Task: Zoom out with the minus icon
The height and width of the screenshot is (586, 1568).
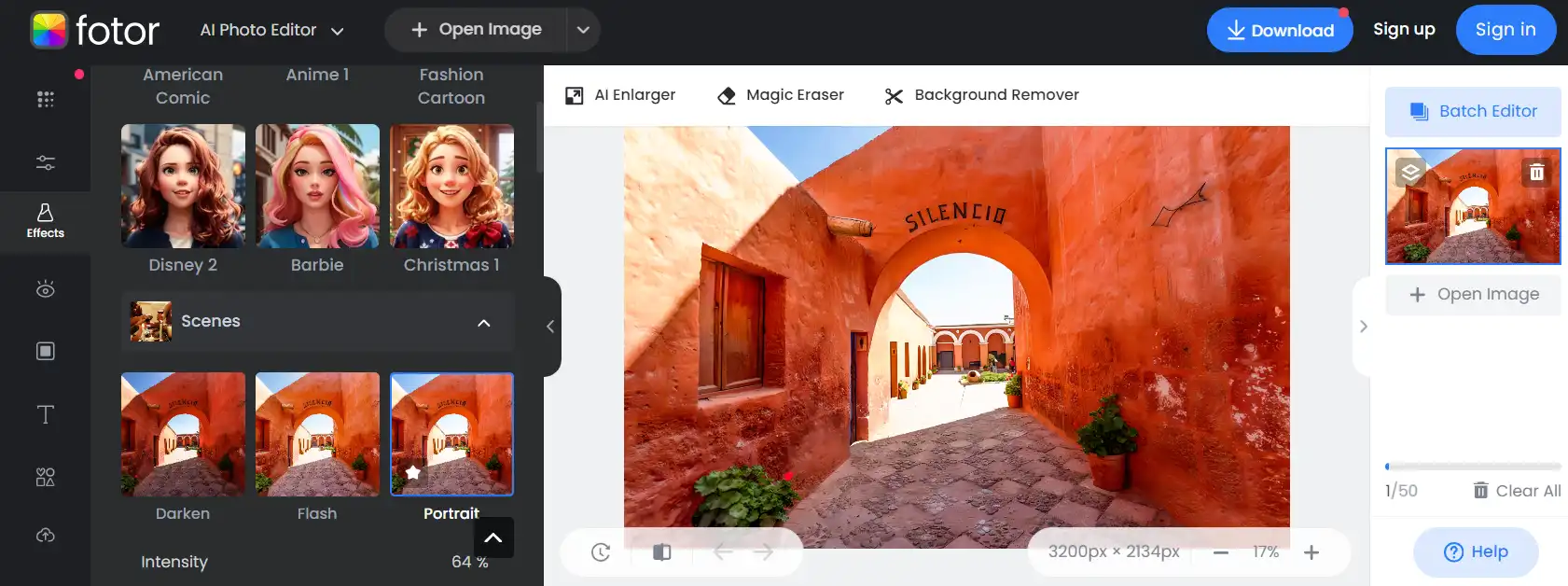Action: pyautogui.click(x=1220, y=552)
